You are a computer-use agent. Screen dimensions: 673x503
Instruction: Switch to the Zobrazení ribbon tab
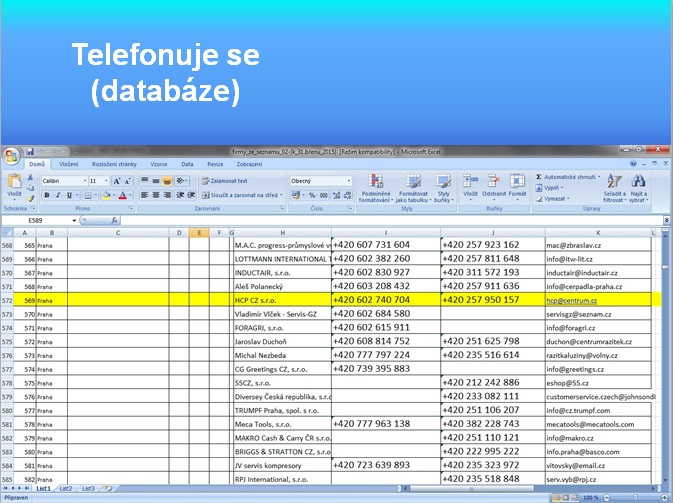249,164
